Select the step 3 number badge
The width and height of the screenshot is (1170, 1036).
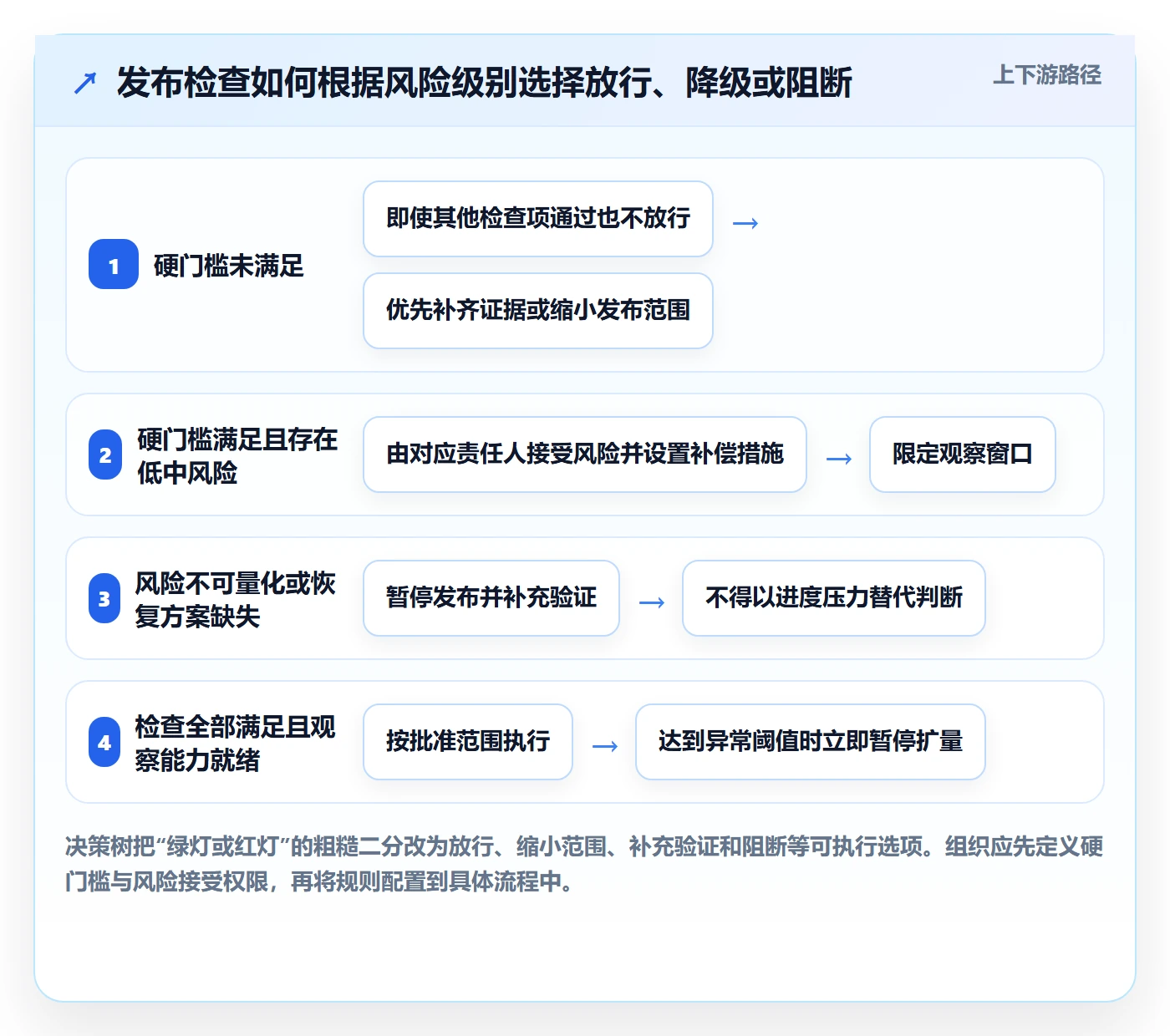104,598
